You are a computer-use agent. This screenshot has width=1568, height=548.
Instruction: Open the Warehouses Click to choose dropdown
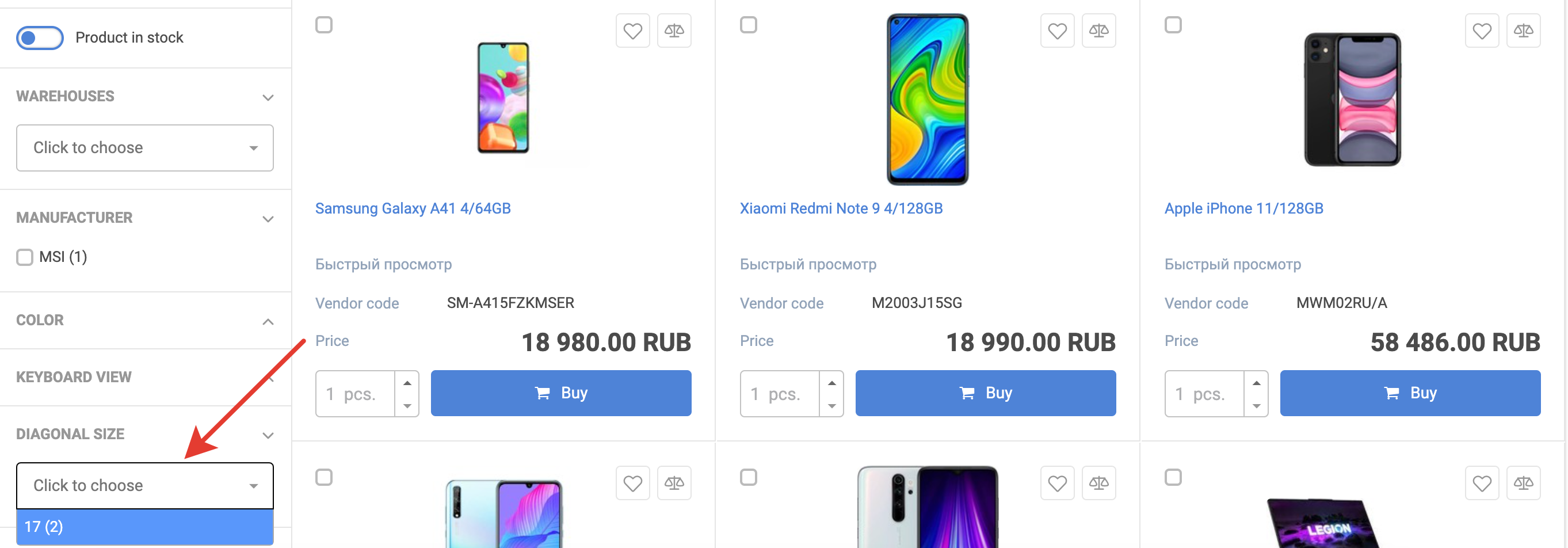(145, 148)
